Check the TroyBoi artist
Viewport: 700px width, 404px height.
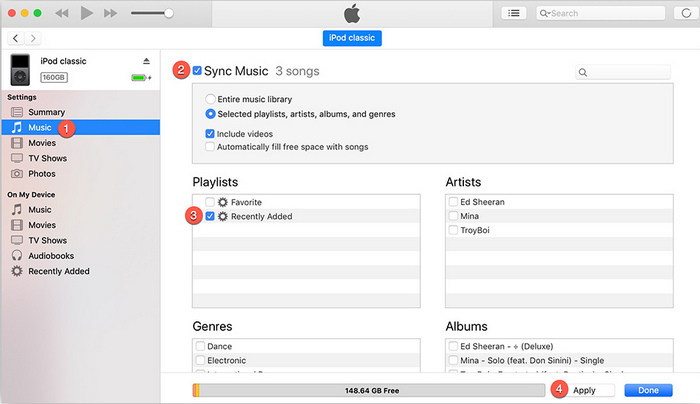(453, 230)
